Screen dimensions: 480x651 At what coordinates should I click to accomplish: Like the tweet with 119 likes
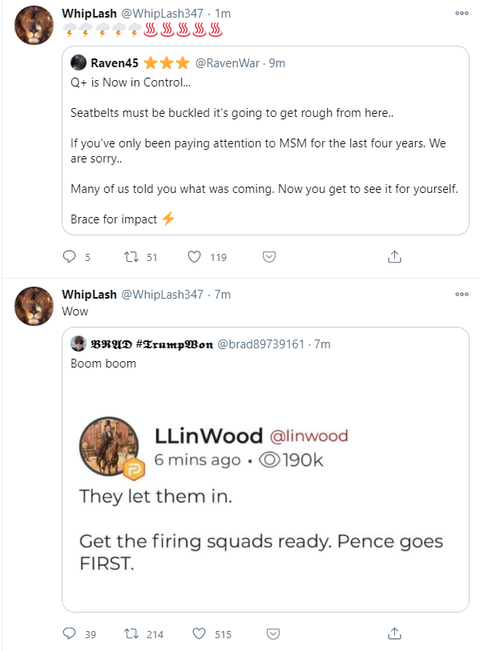[x=194, y=257]
